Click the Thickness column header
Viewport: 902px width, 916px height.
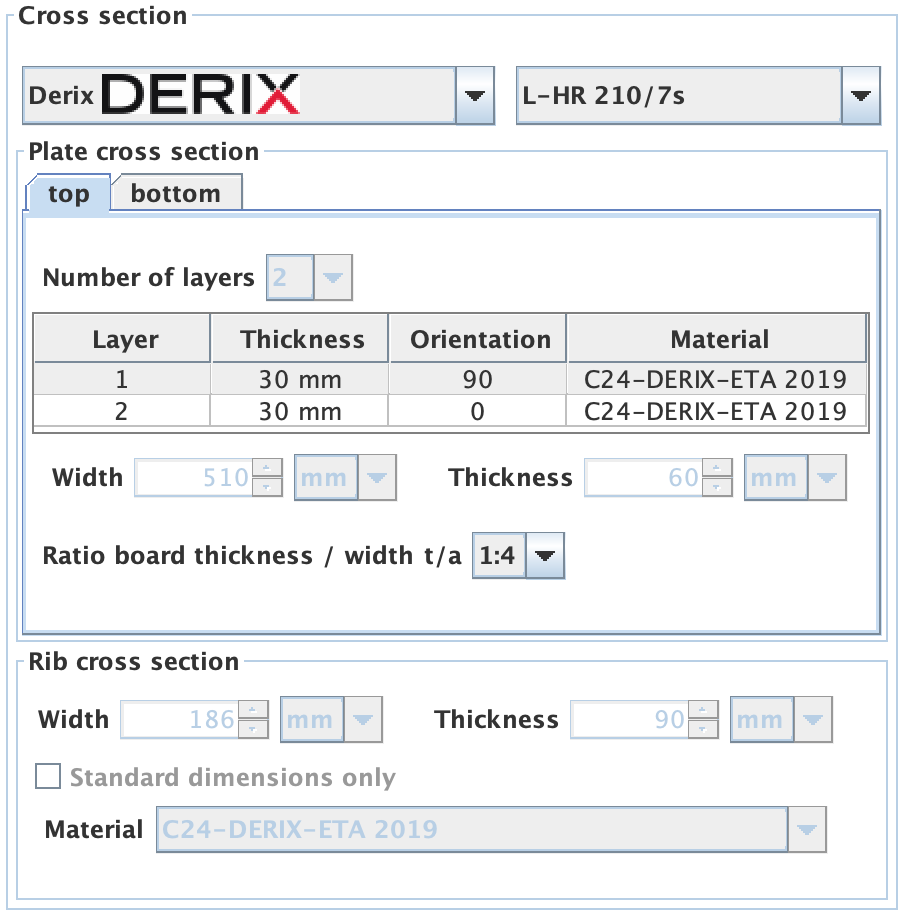(301, 339)
